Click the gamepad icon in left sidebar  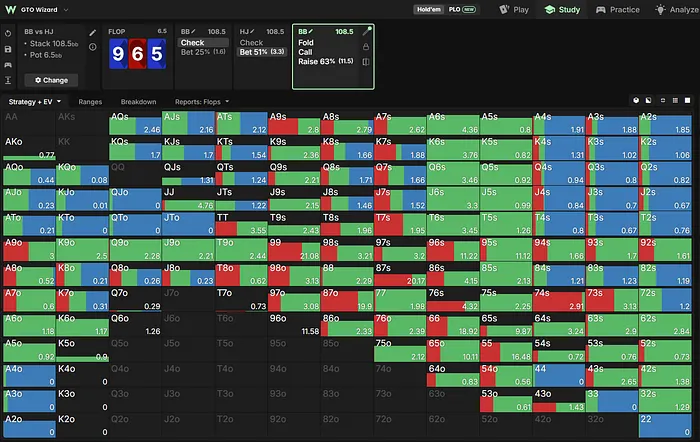(x=8, y=65)
